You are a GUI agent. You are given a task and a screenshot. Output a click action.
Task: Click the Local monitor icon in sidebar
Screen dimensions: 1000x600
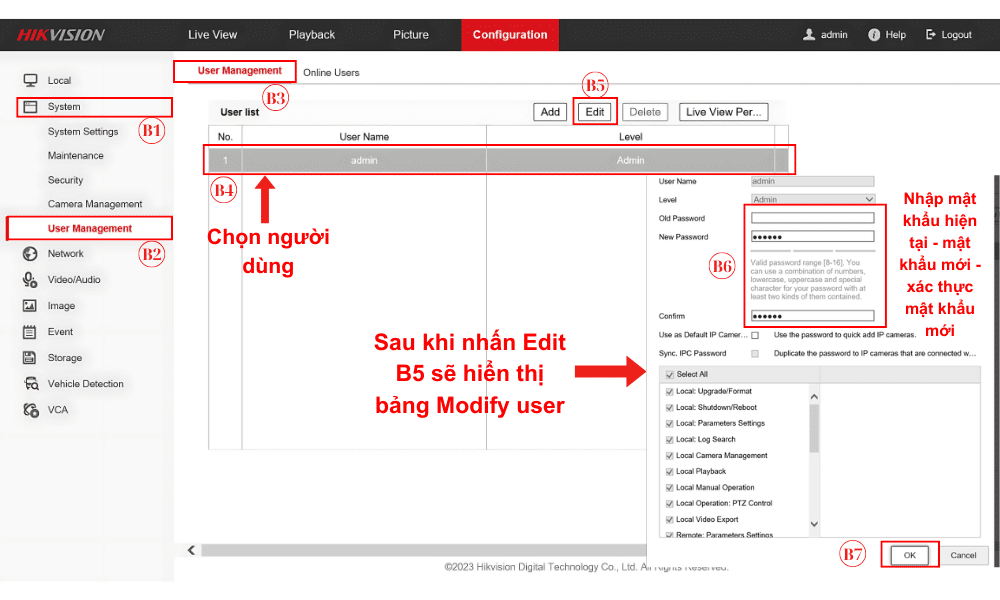[x=30, y=80]
